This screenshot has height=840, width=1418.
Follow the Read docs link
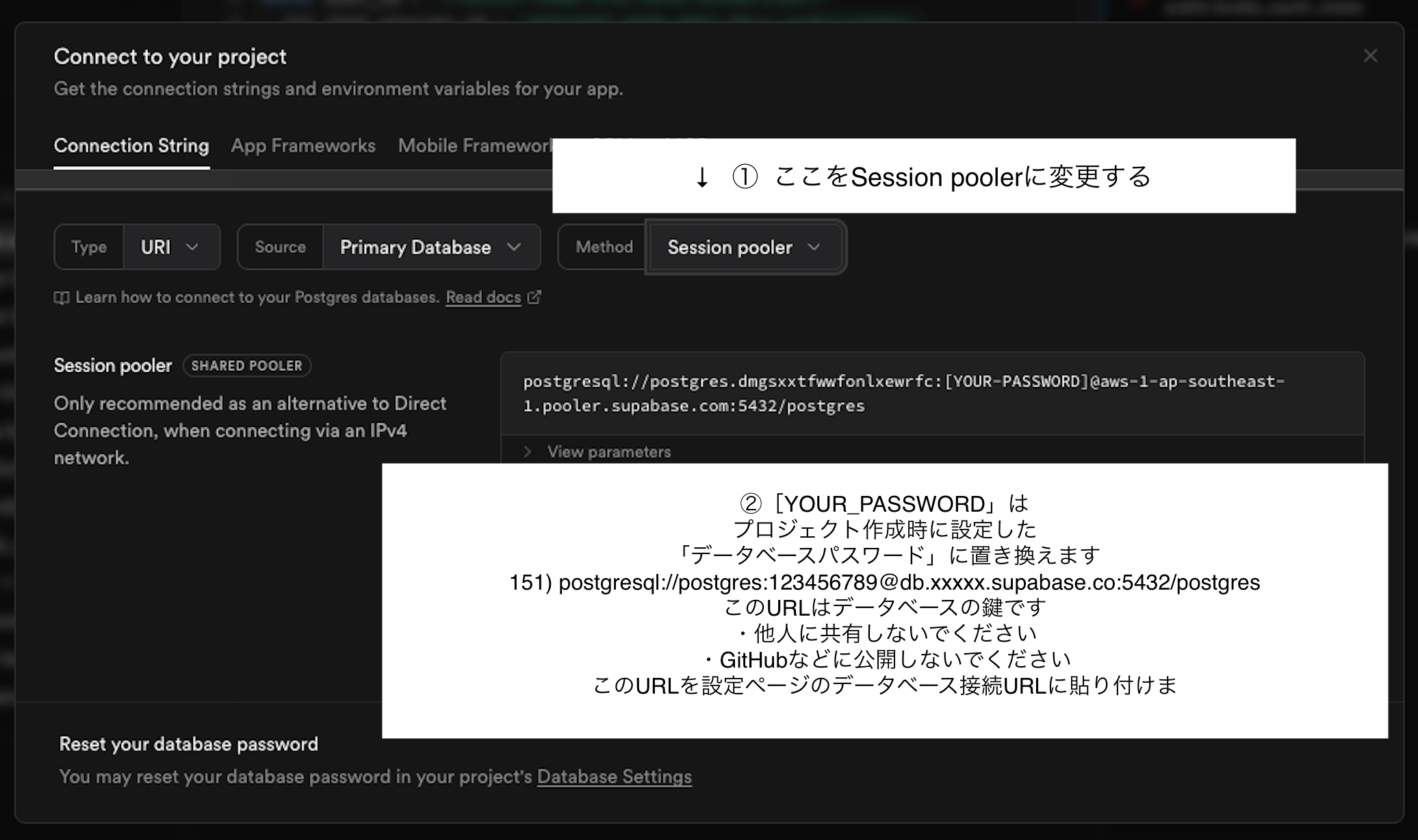point(483,298)
